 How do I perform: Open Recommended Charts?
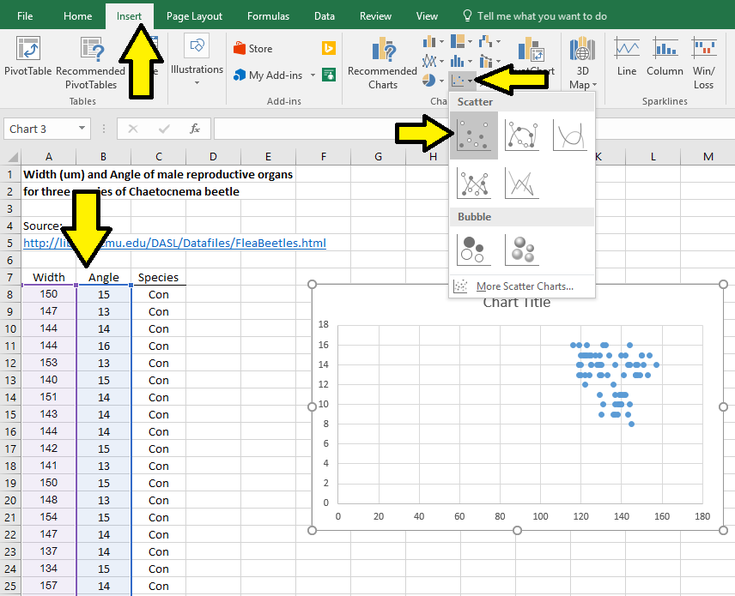tap(383, 63)
